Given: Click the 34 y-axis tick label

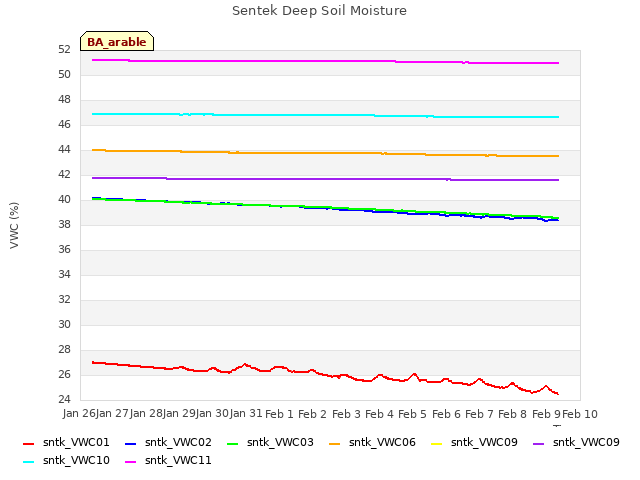Looking at the screenshot, I should [x=64, y=274].
